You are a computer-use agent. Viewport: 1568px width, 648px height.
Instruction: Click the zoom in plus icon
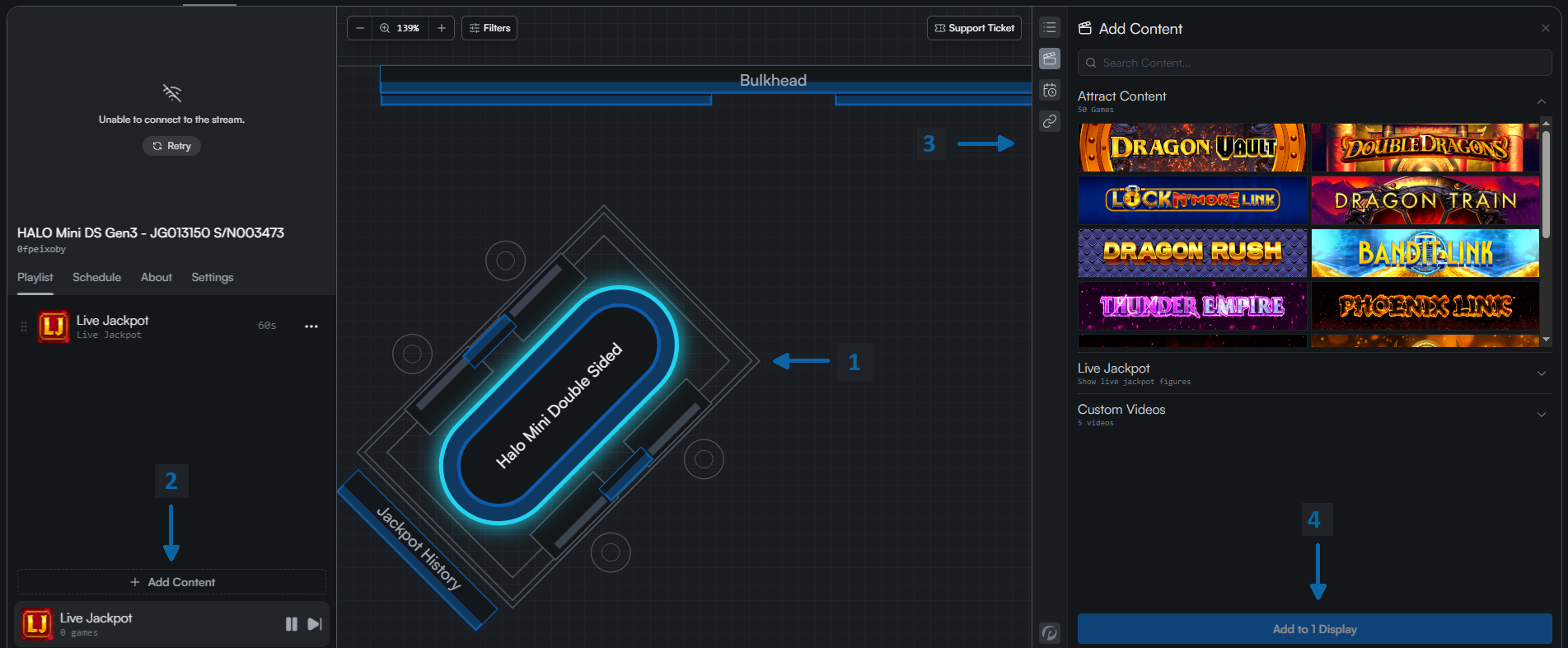442,28
